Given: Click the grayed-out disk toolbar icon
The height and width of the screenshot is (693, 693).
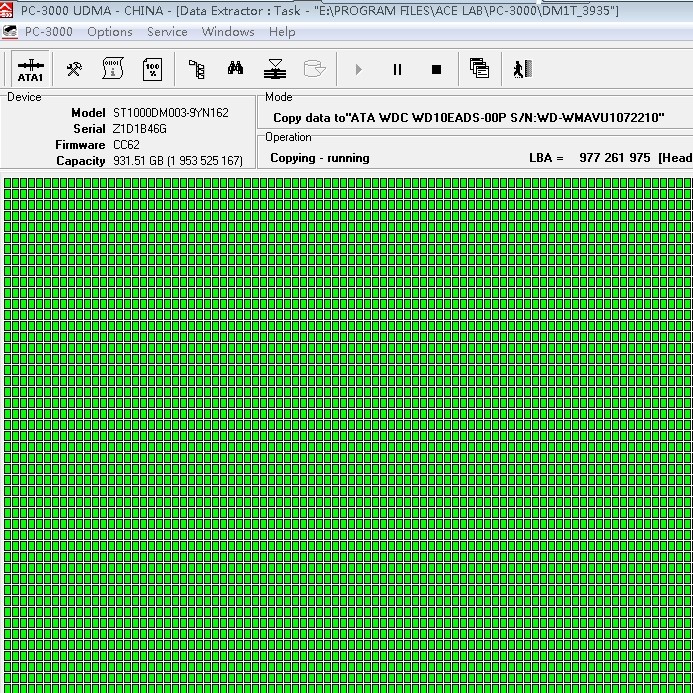Looking at the screenshot, I should pos(314,69).
